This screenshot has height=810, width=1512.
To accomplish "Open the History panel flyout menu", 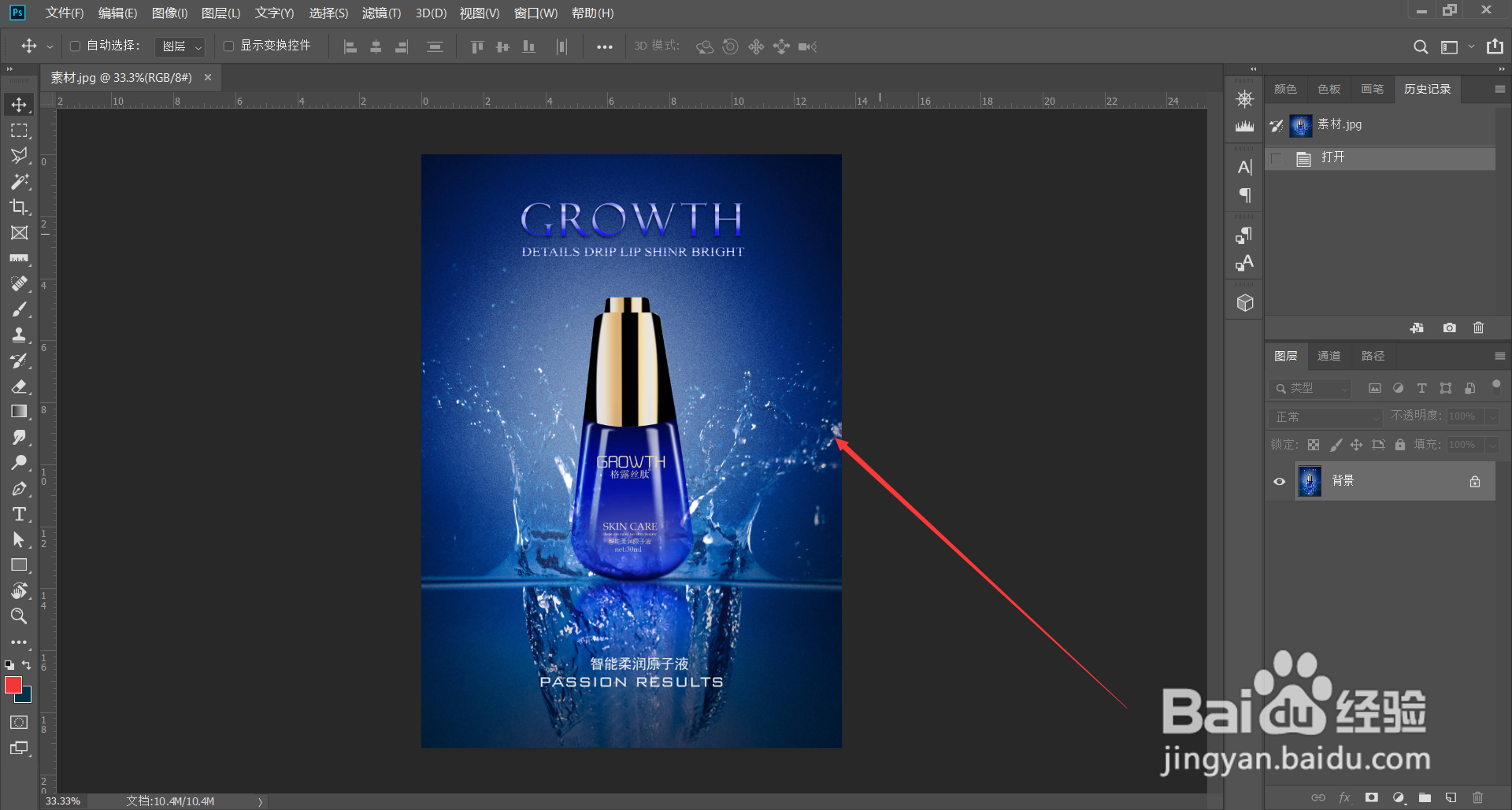I will point(1500,89).
